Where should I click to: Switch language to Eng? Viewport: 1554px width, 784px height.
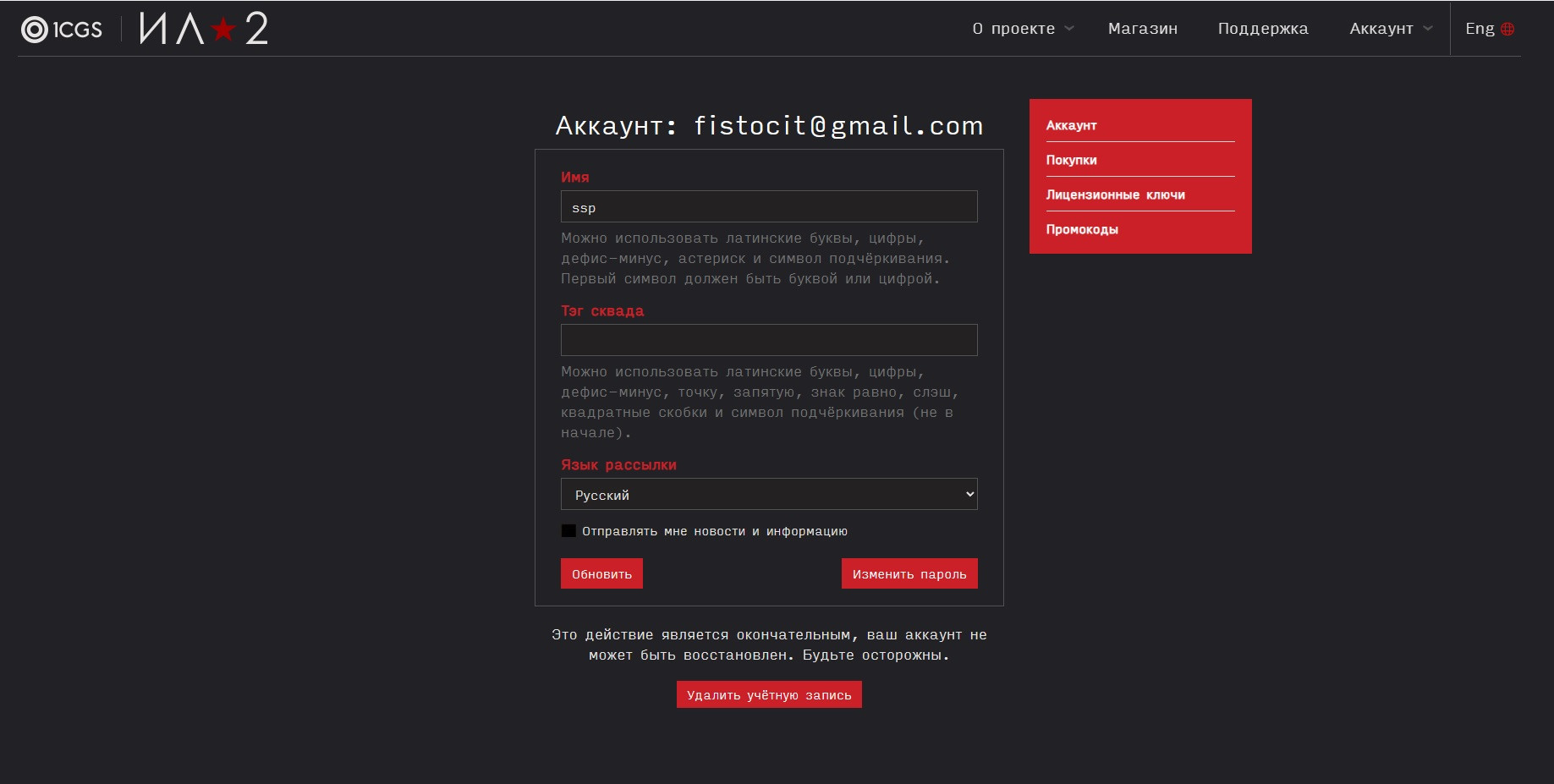coord(1480,29)
